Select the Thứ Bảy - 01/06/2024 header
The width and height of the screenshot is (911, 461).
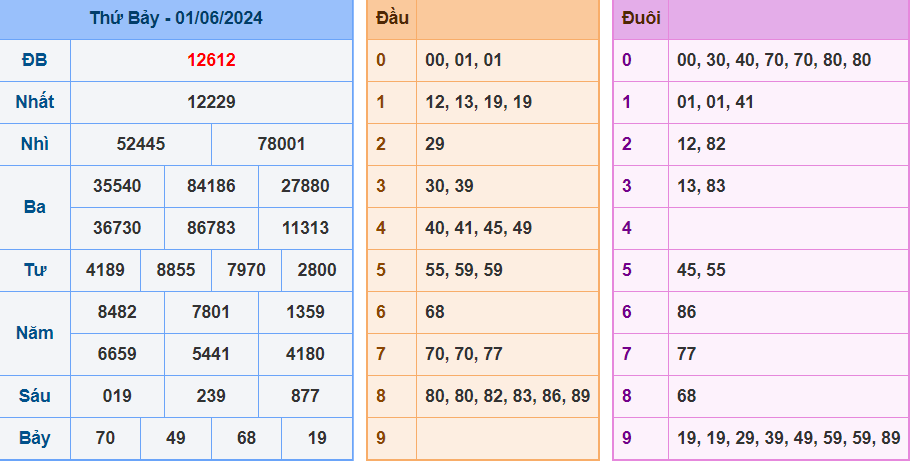pyautogui.click(x=176, y=18)
